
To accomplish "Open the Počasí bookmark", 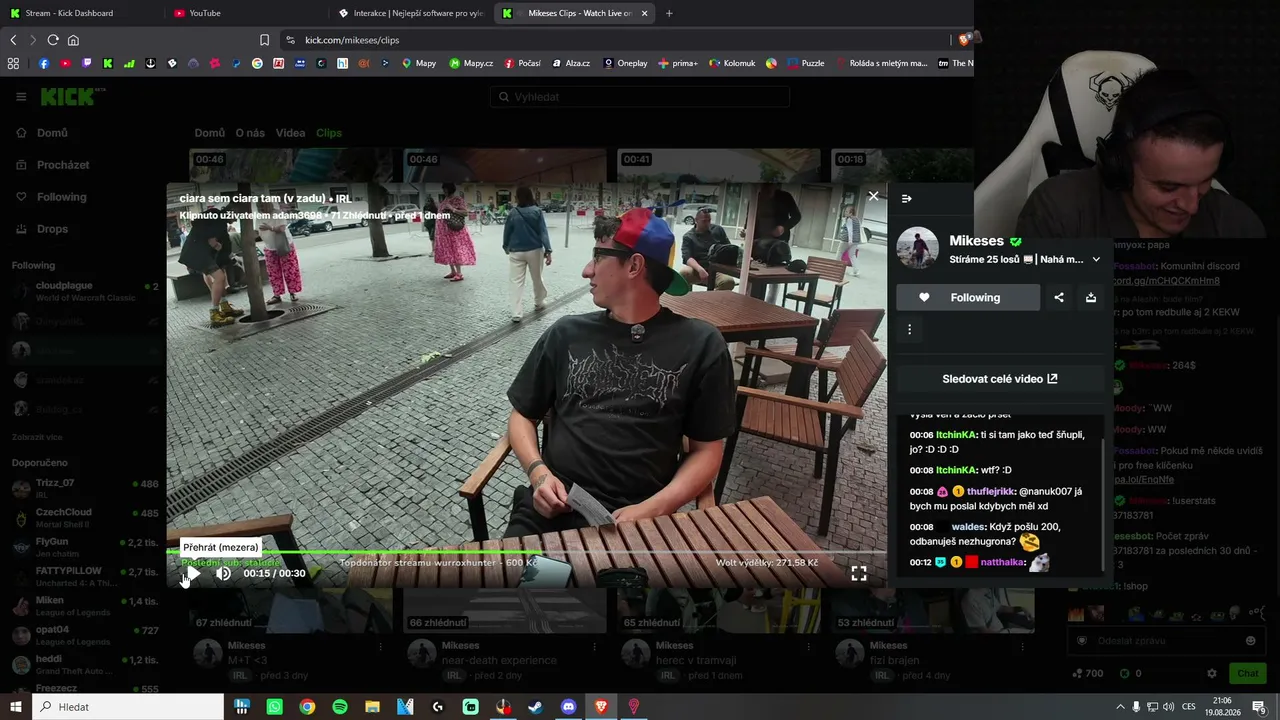I will 523,63.
